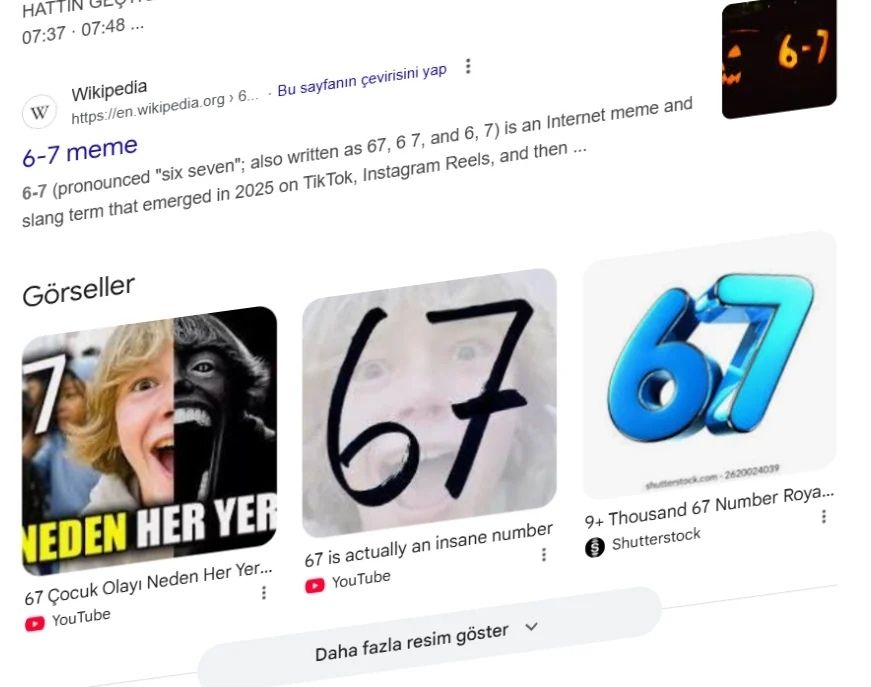
Task: Open the en.wikipedia.org URL breadcrumb
Action: pos(165,107)
